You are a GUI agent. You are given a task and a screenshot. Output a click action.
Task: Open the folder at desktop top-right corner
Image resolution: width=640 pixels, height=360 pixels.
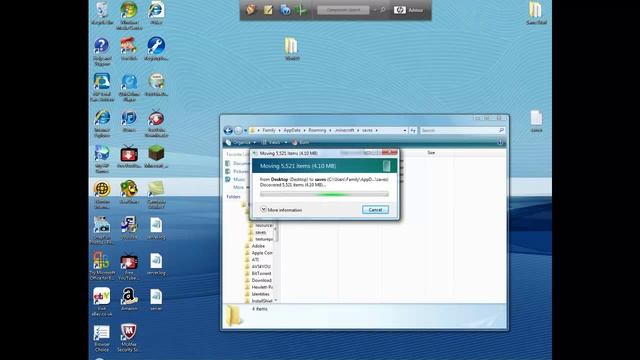pyautogui.click(x=536, y=13)
